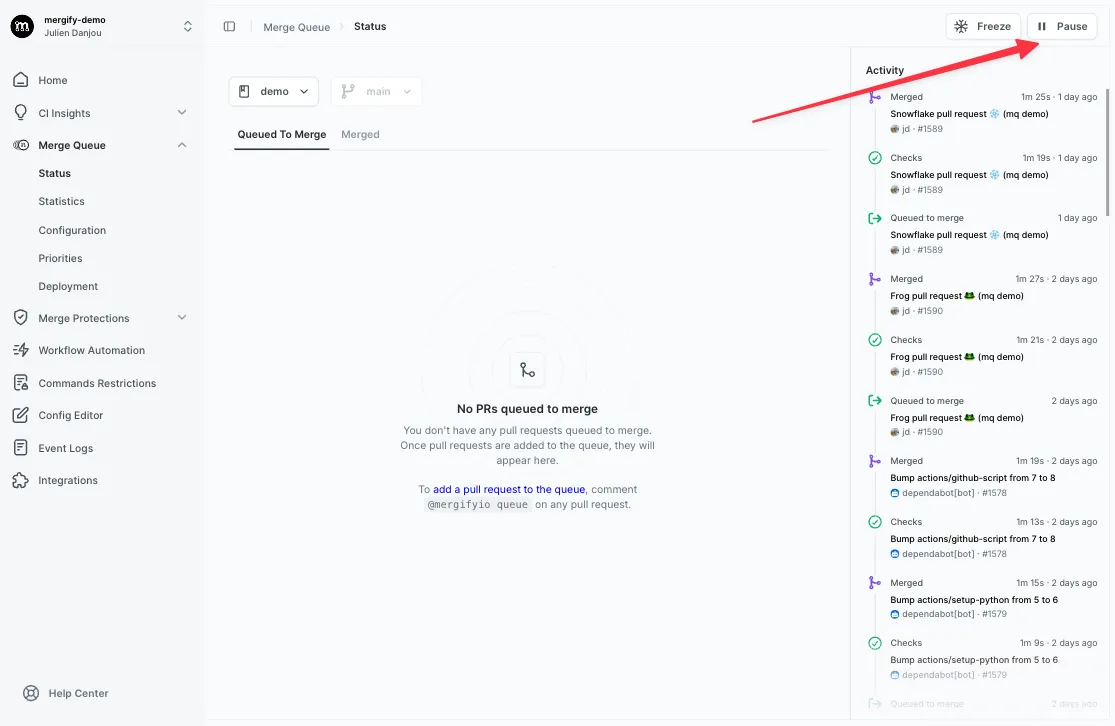Open the Commands Restrictions icon

[x=22, y=382]
